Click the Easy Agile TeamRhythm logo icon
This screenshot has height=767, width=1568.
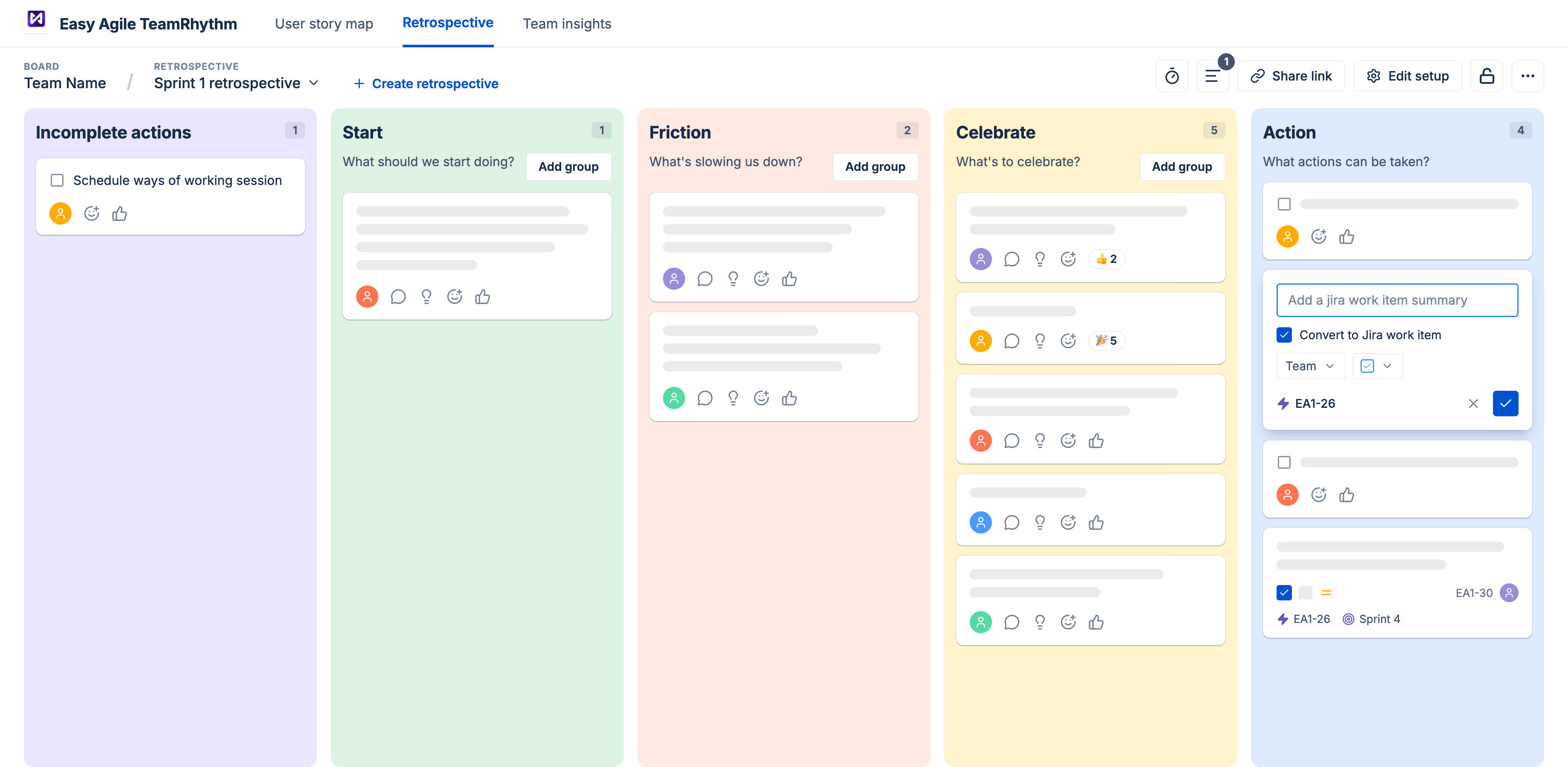point(37,19)
